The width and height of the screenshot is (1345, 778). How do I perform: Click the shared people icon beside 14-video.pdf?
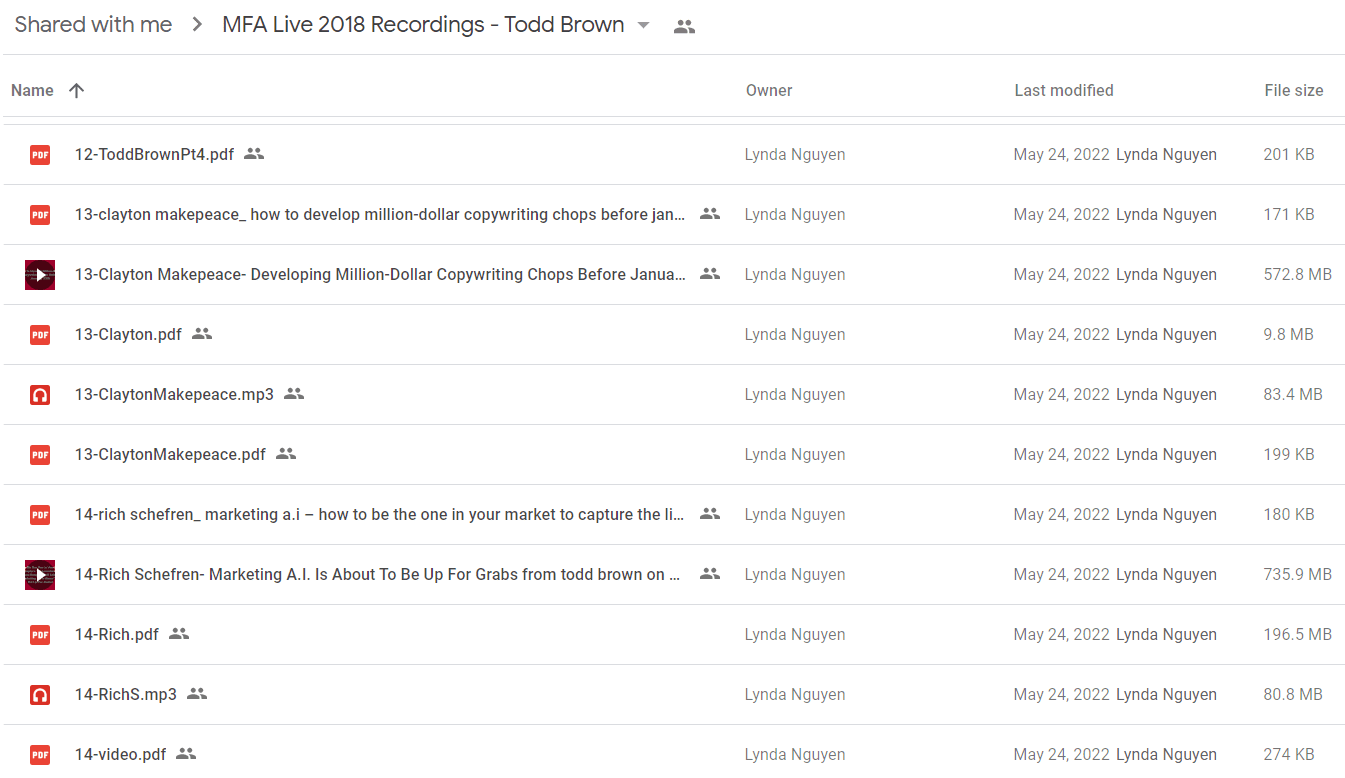[186, 754]
